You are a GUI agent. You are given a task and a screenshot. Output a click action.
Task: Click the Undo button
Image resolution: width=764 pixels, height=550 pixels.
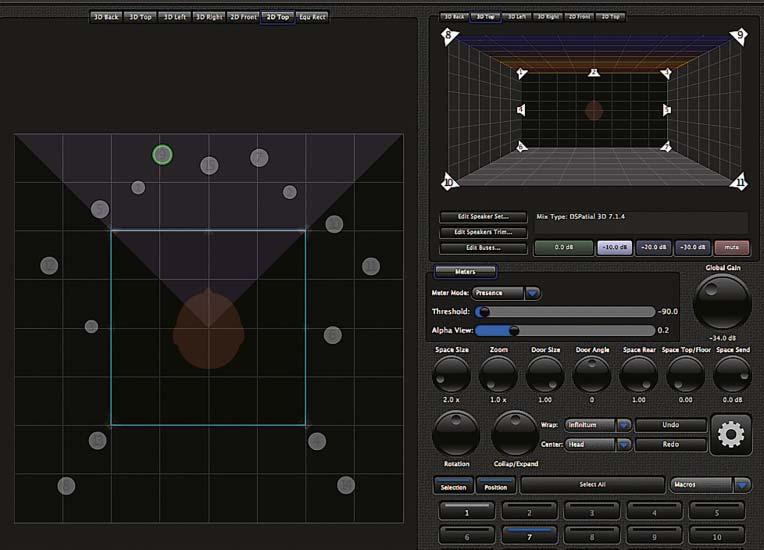click(670, 425)
